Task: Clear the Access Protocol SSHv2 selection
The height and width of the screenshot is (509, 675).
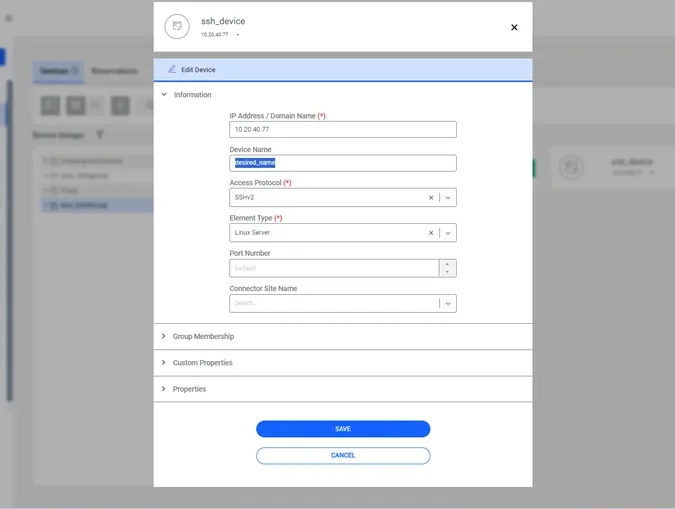Action: pyautogui.click(x=431, y=198)
